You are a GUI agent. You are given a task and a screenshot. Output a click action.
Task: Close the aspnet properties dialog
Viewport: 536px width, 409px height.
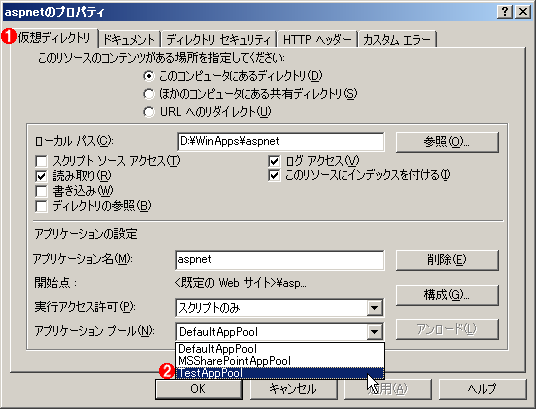click(523, 12)
